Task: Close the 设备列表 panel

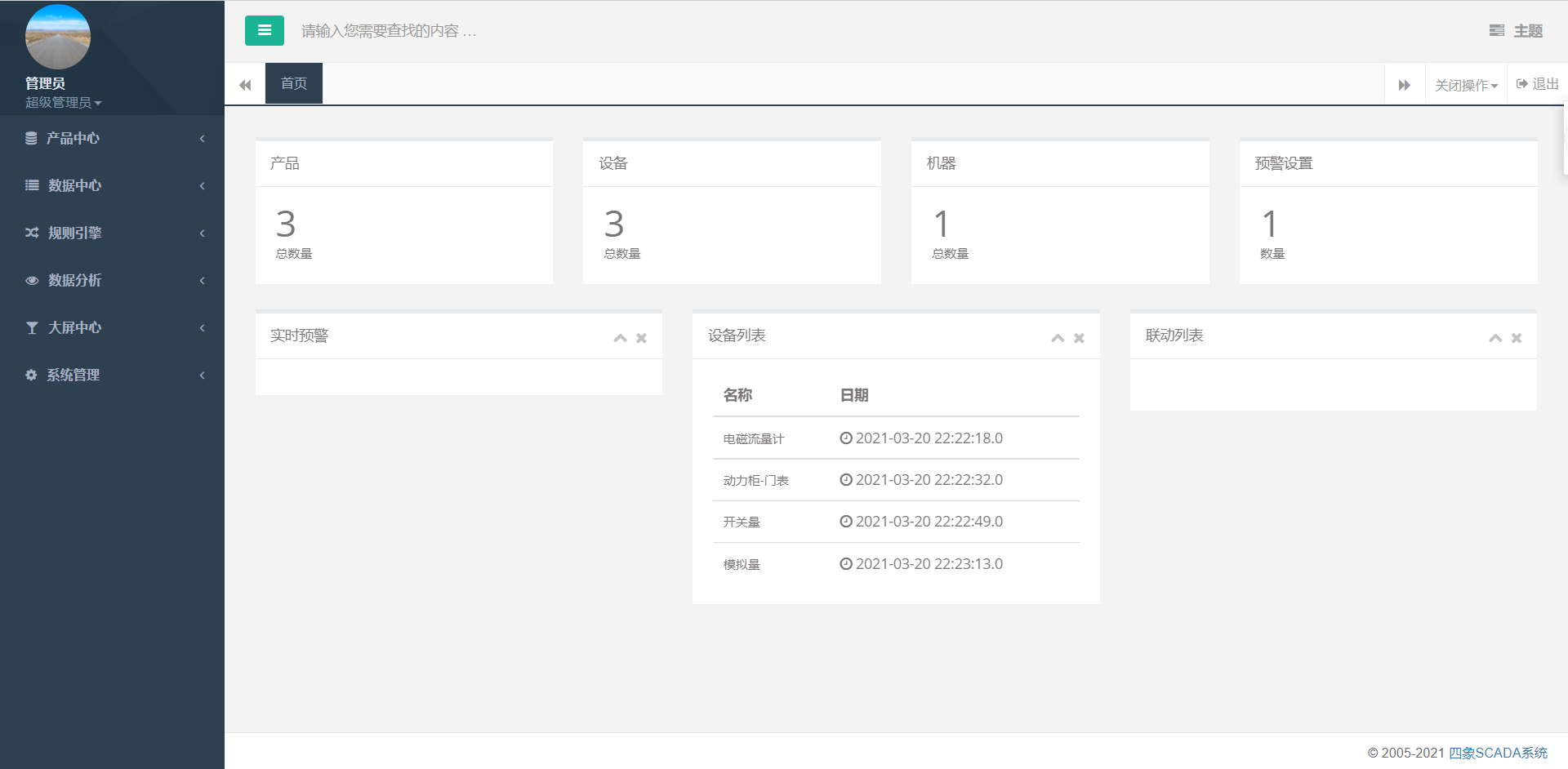Action: 1079,338
